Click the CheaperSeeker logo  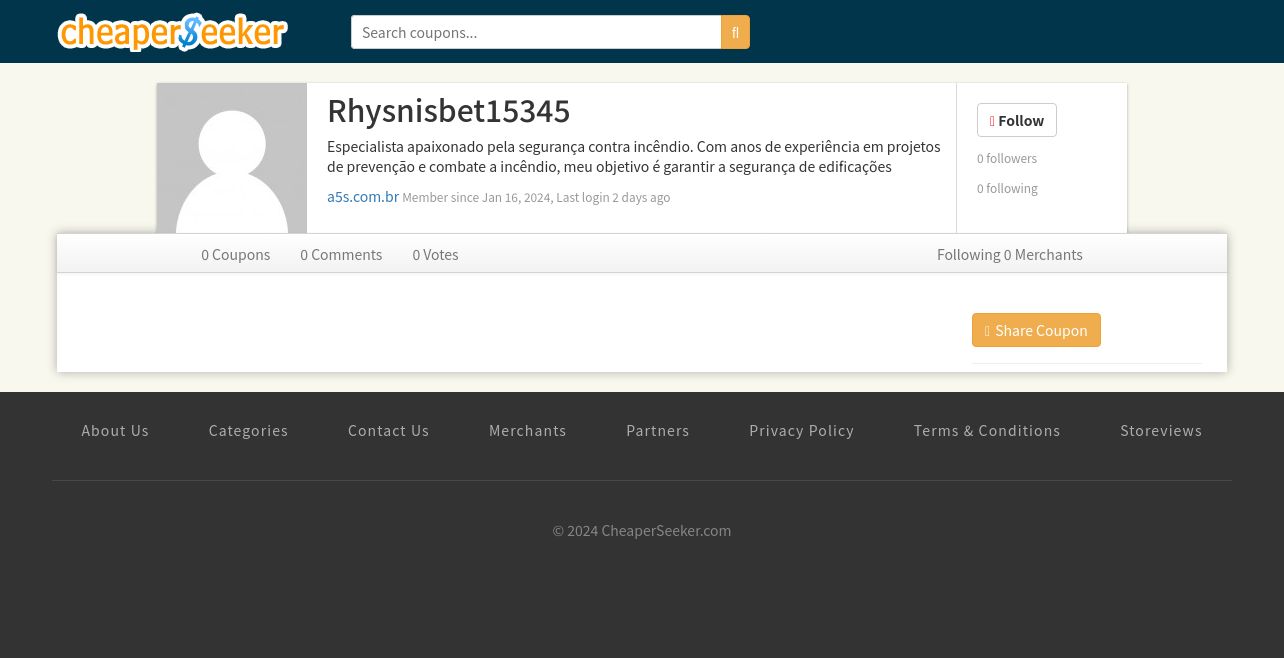(x=172, y=32)
